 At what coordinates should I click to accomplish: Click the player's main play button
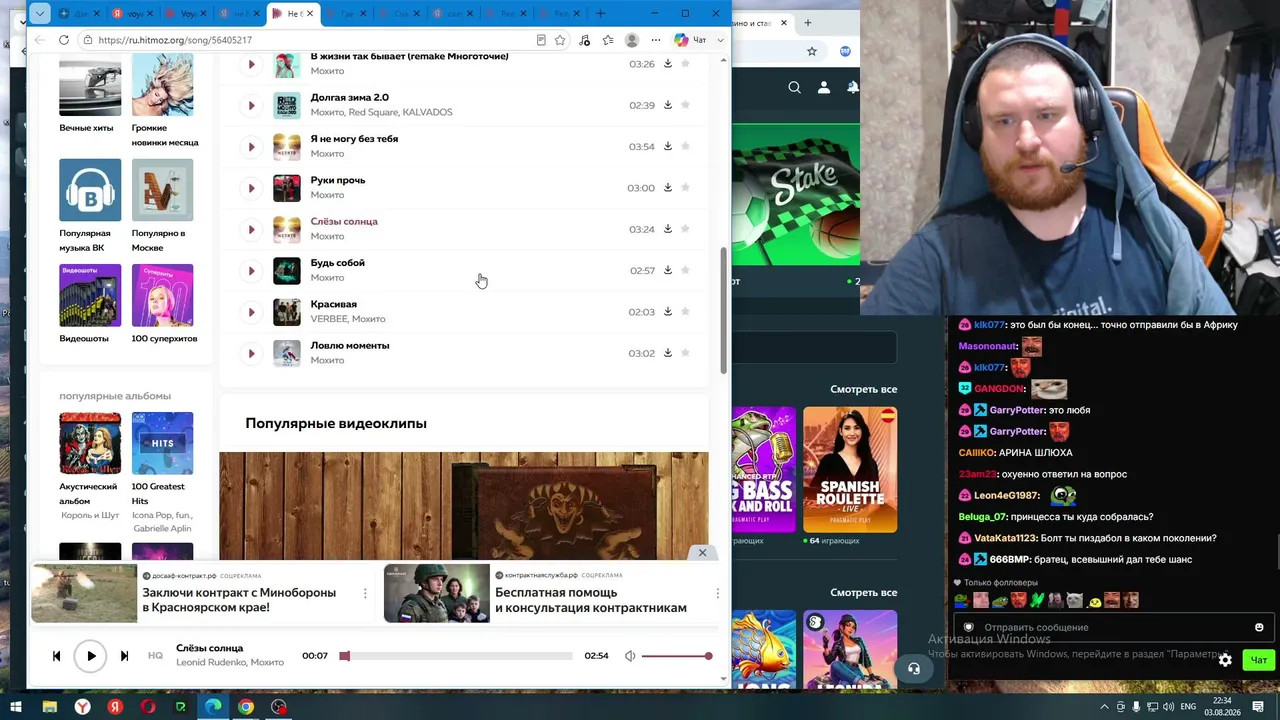[90, 656]
